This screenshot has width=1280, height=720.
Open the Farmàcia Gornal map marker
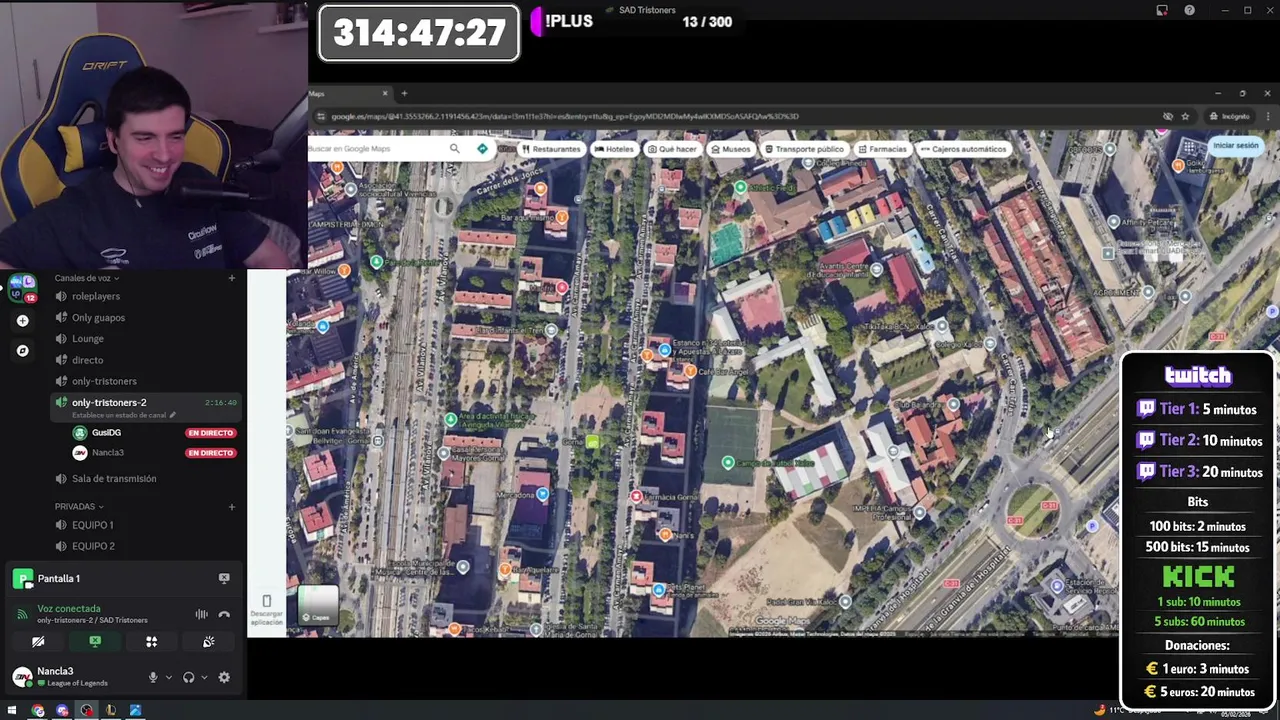[x=636, y=497]
